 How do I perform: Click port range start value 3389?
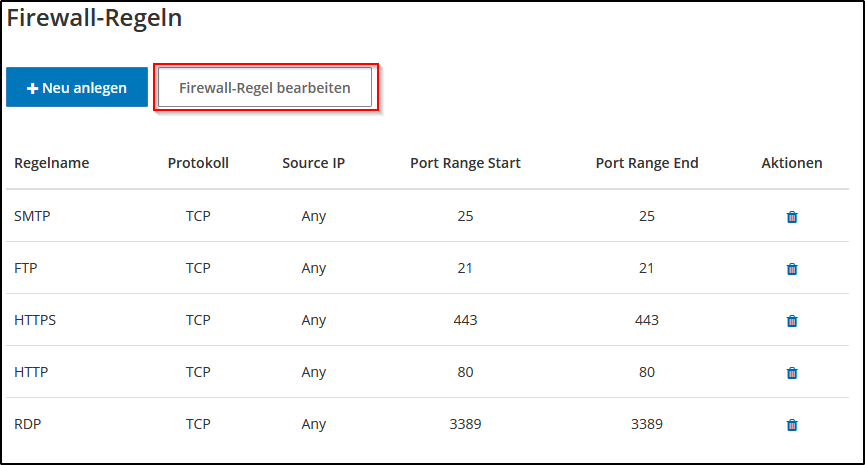(465, 424)
